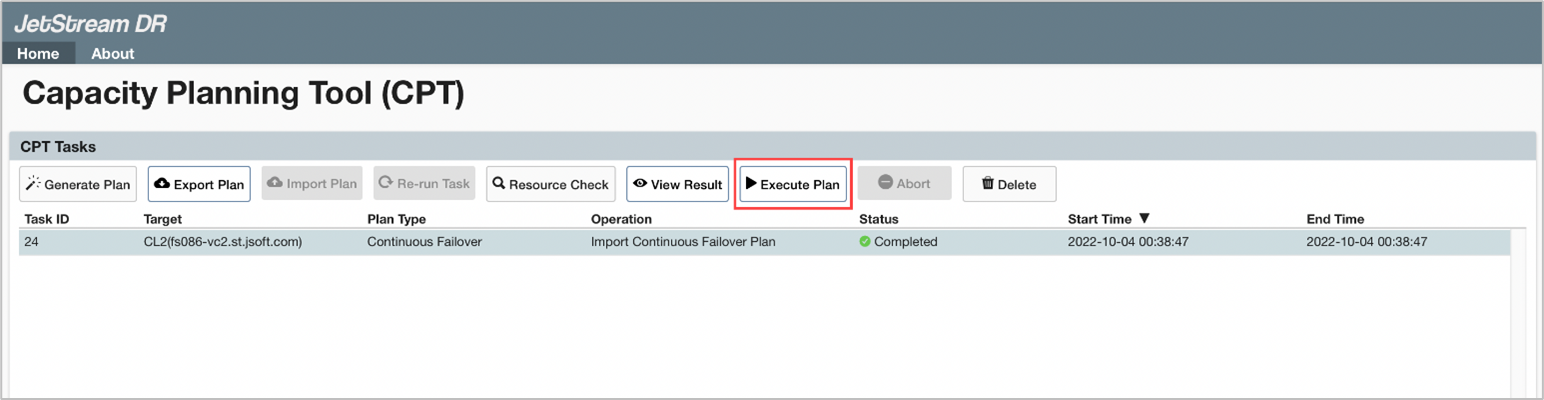Click the Resource Check magnifier icon
This screenshot has height=400, width=1544.
point(499,184)
